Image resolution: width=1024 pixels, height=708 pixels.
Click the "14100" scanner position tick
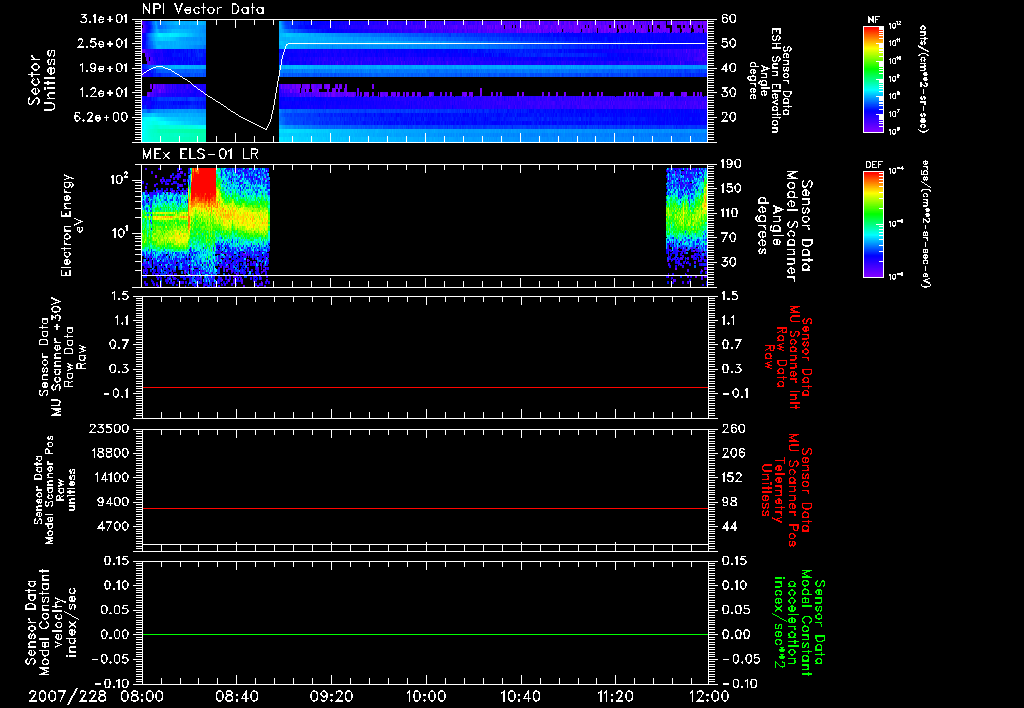110,477
